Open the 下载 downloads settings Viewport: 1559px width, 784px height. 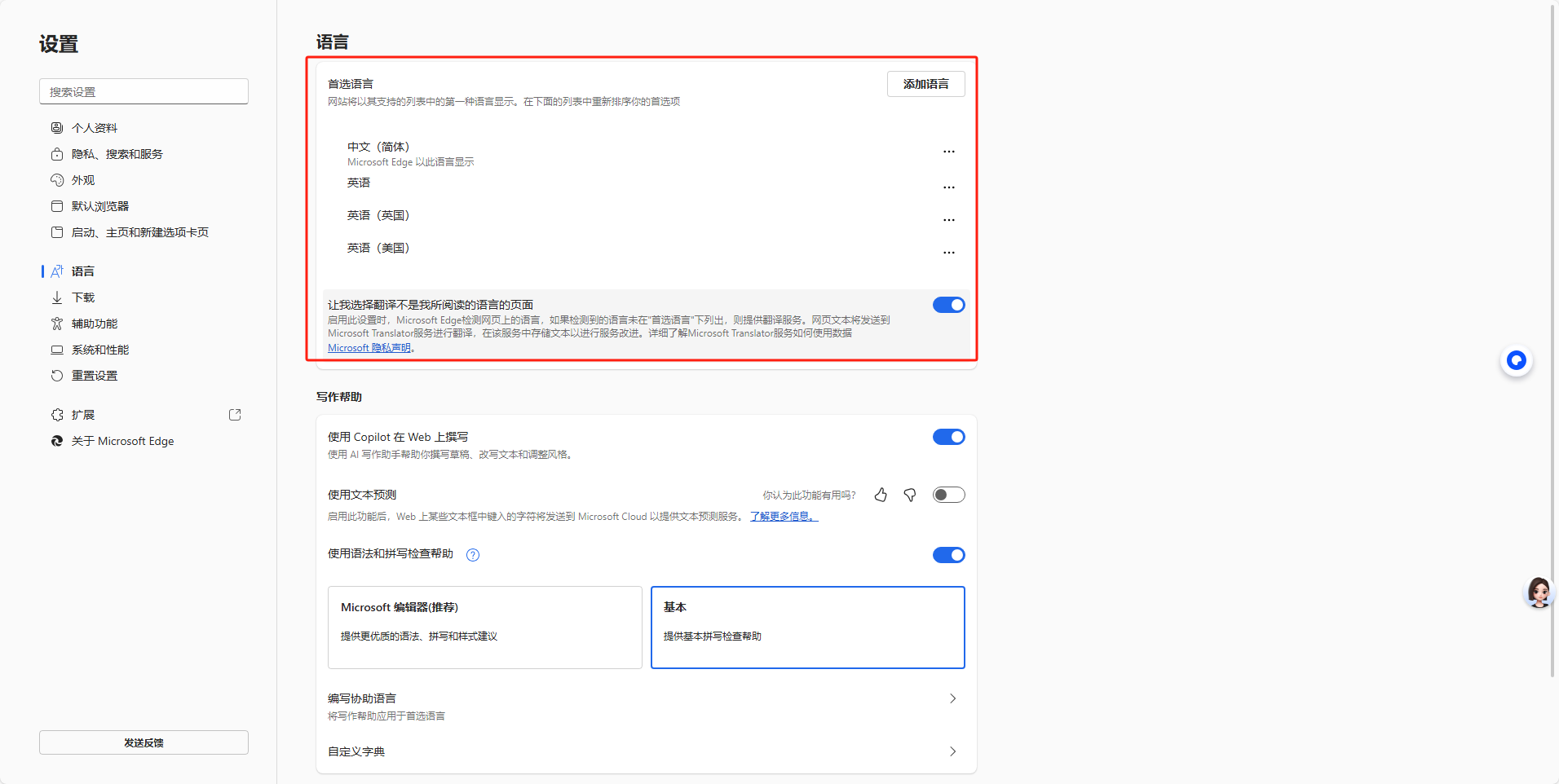tap(82, 297)
